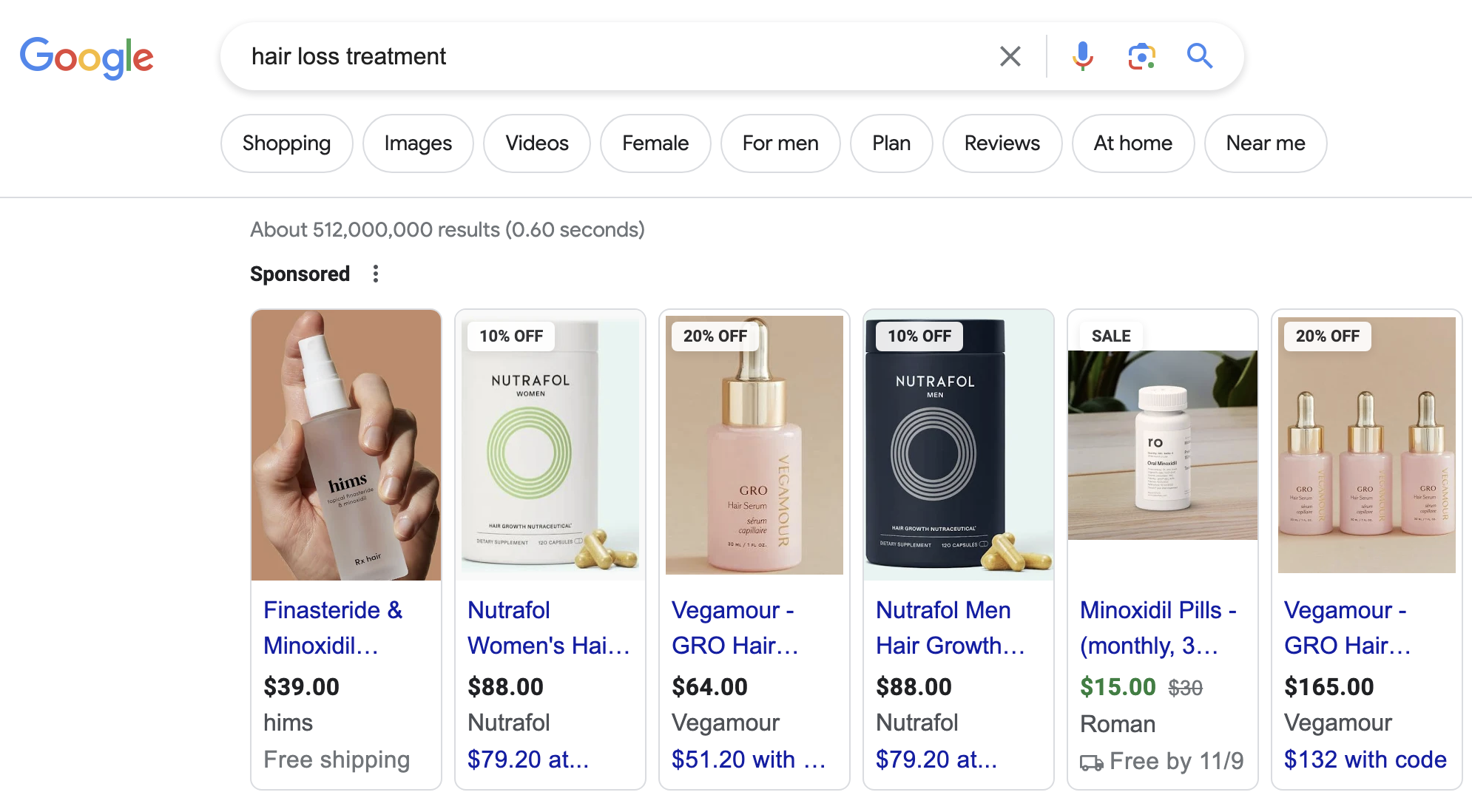Start voice search with microphone icon
The width and height of the screenshot is (1472, 812).
coord(1083,56)
